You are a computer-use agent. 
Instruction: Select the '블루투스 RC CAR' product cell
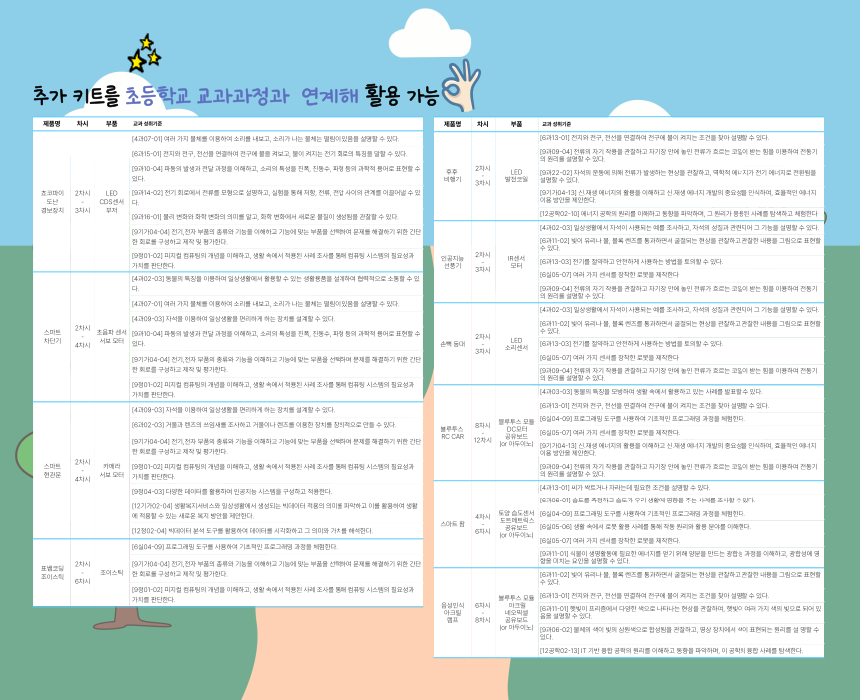(x=452, y=432)
